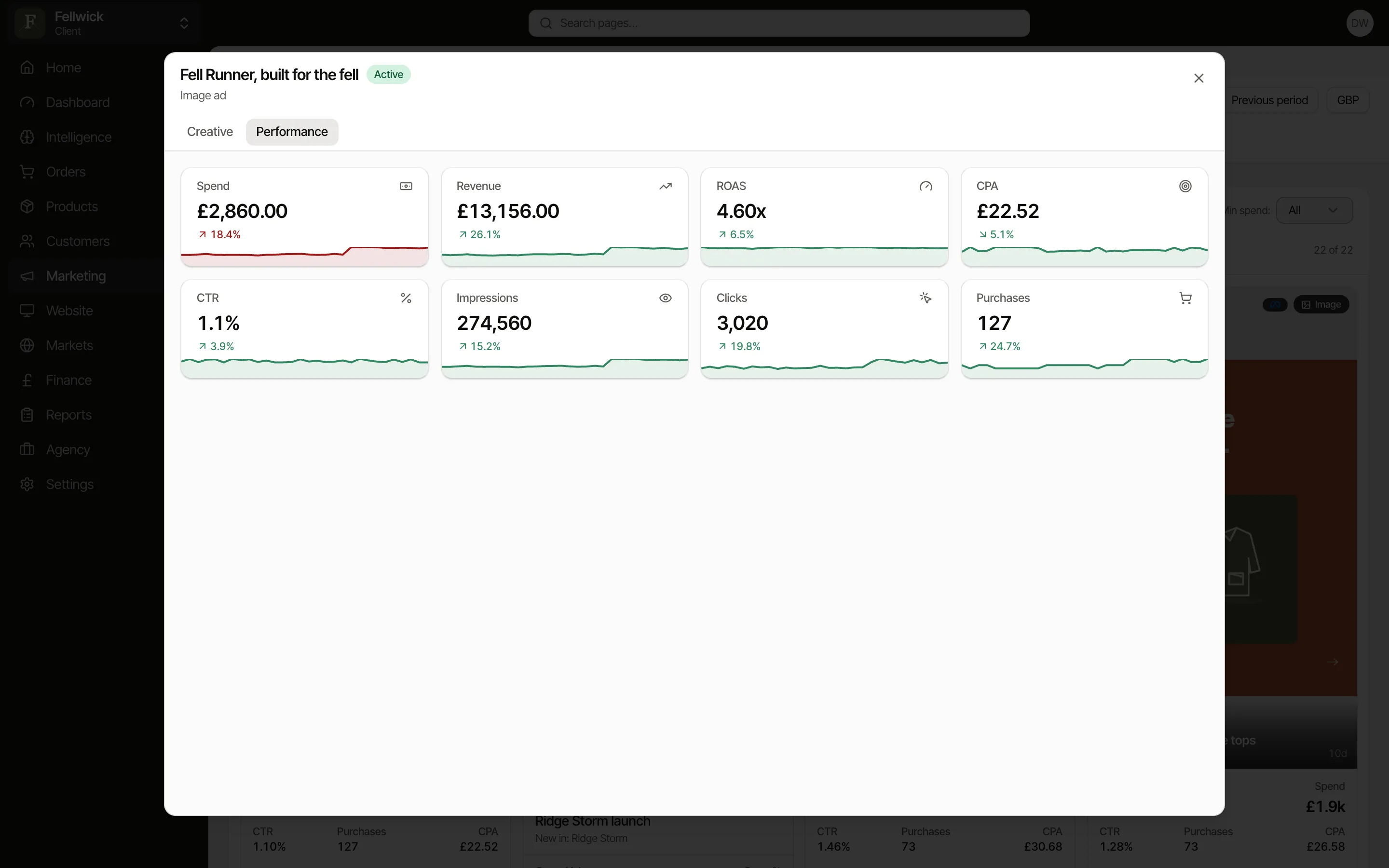
Task: Close the ad performance dialog
Action: coord(1198,78)
